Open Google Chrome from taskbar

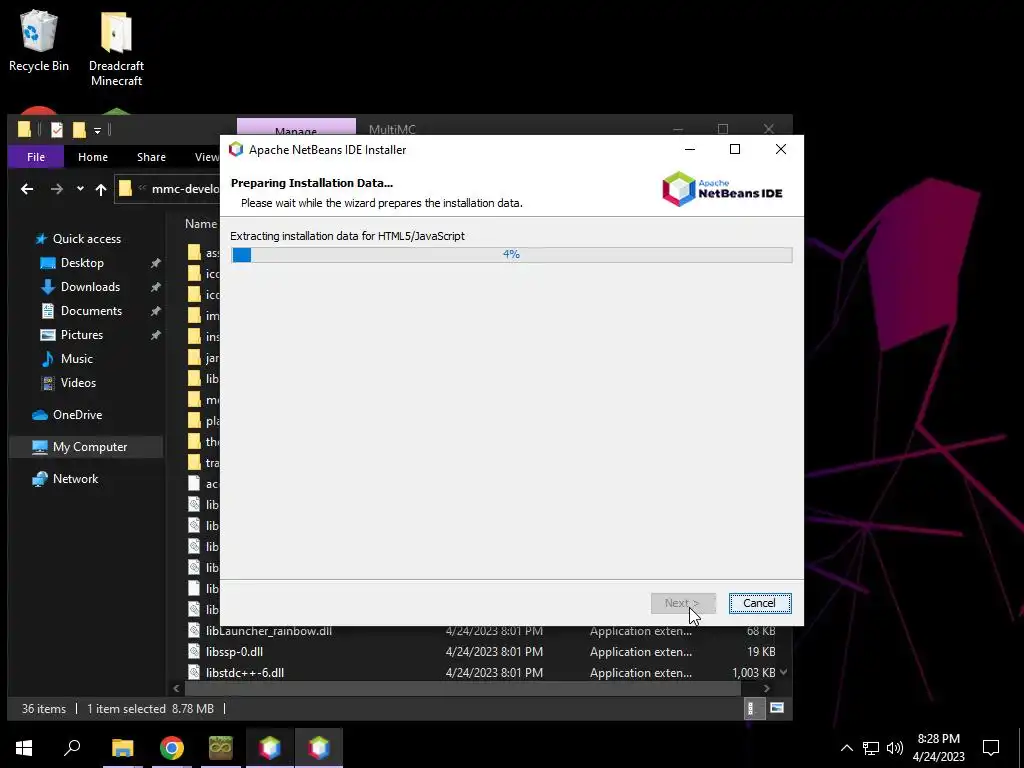tap(172, 748)
